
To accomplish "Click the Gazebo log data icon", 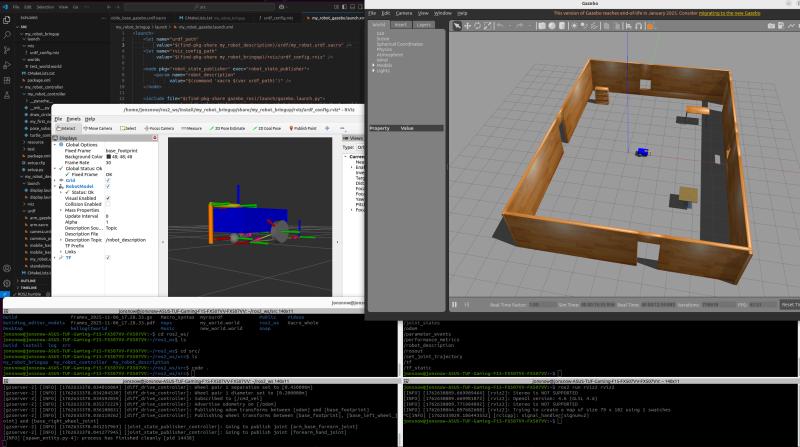I will (x=781, y=26).
